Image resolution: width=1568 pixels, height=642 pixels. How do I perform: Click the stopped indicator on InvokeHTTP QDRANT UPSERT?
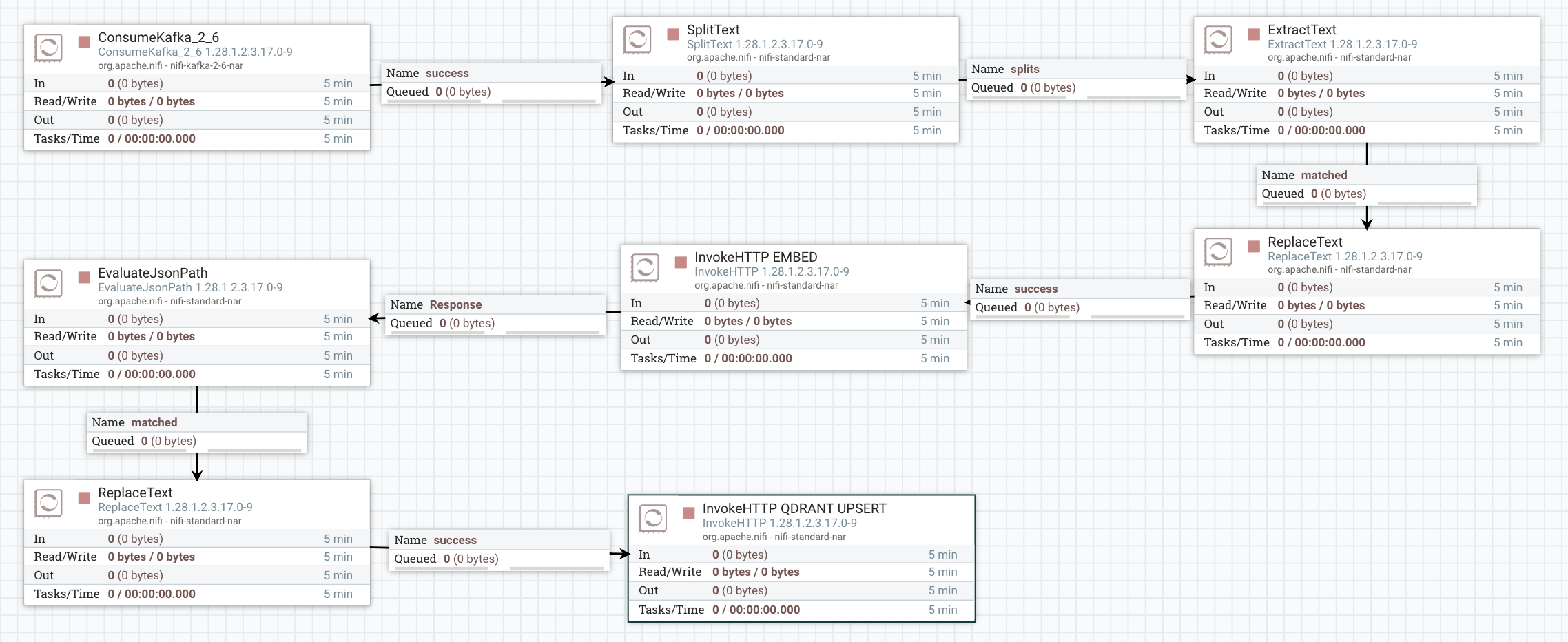[688, 512]
